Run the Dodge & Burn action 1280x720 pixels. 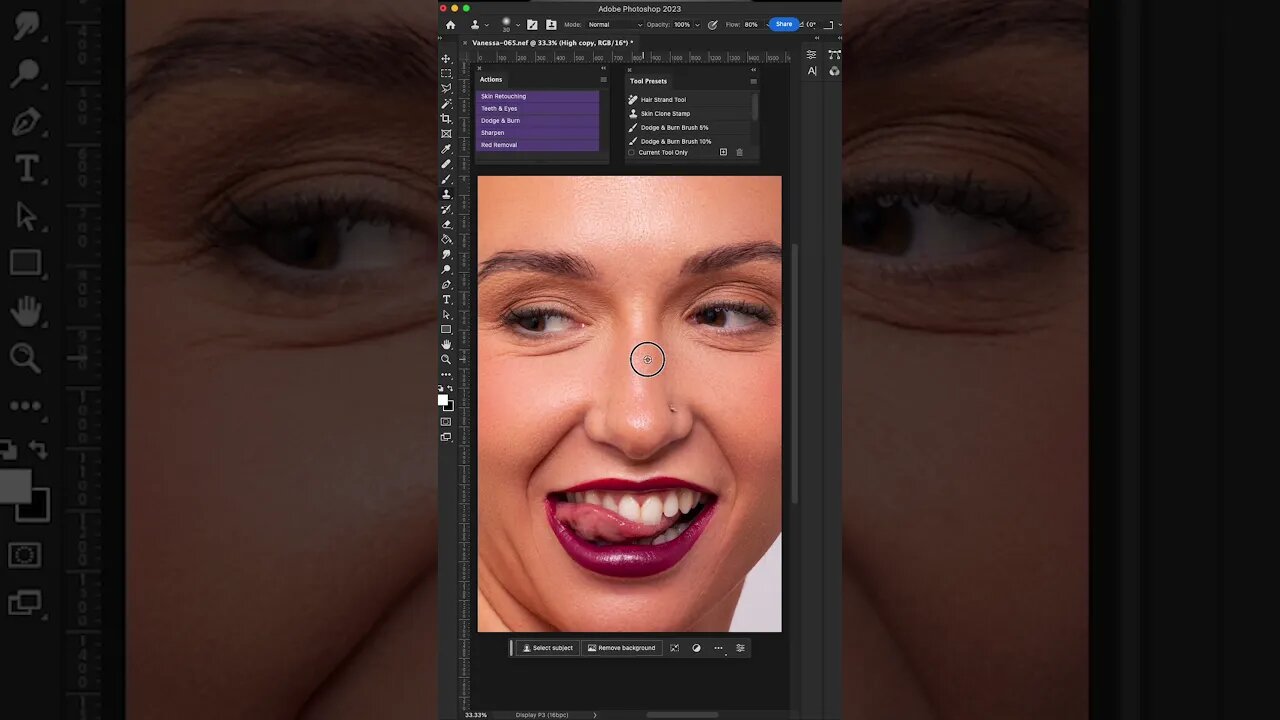point(538,120)
